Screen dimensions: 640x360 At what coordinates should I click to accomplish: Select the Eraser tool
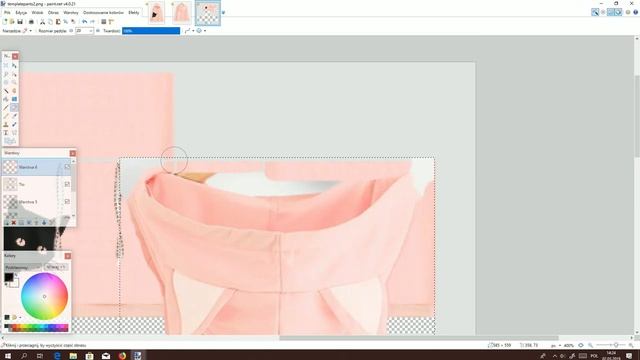pyautogui.click(x=14, y=107)
